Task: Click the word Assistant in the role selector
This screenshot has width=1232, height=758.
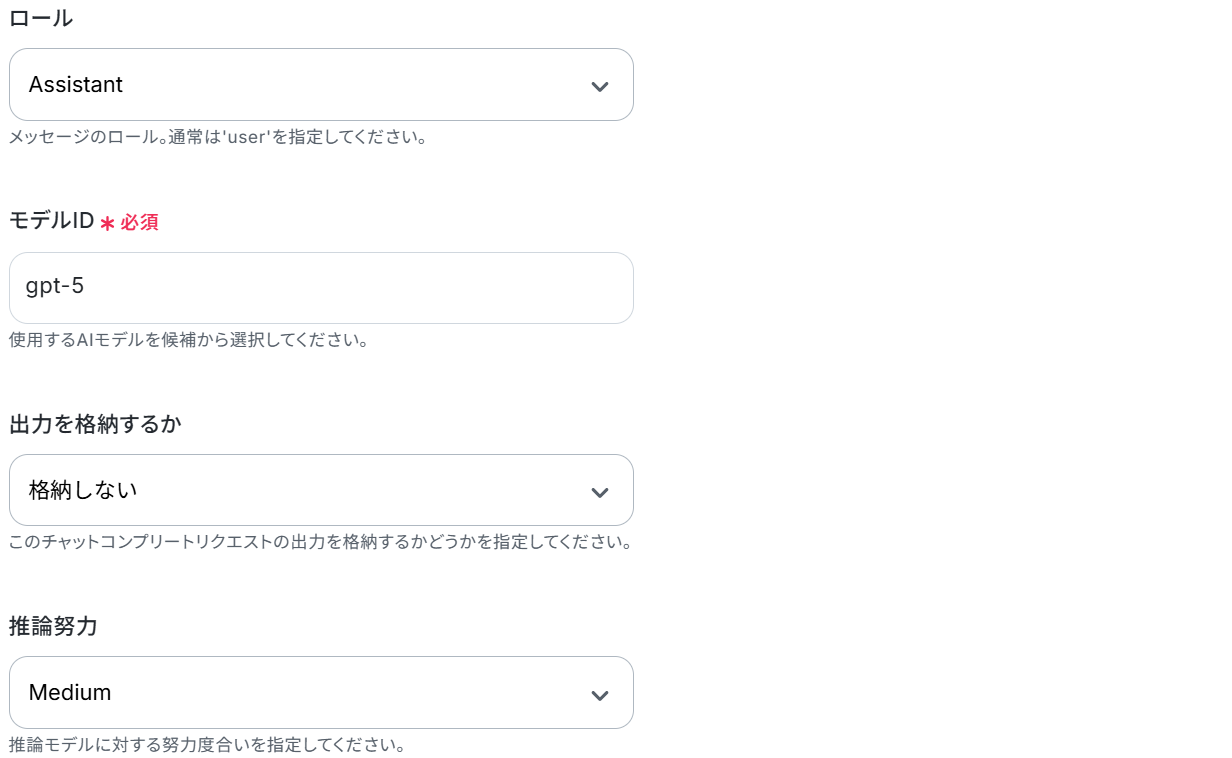Action: (x=76, y=85)
